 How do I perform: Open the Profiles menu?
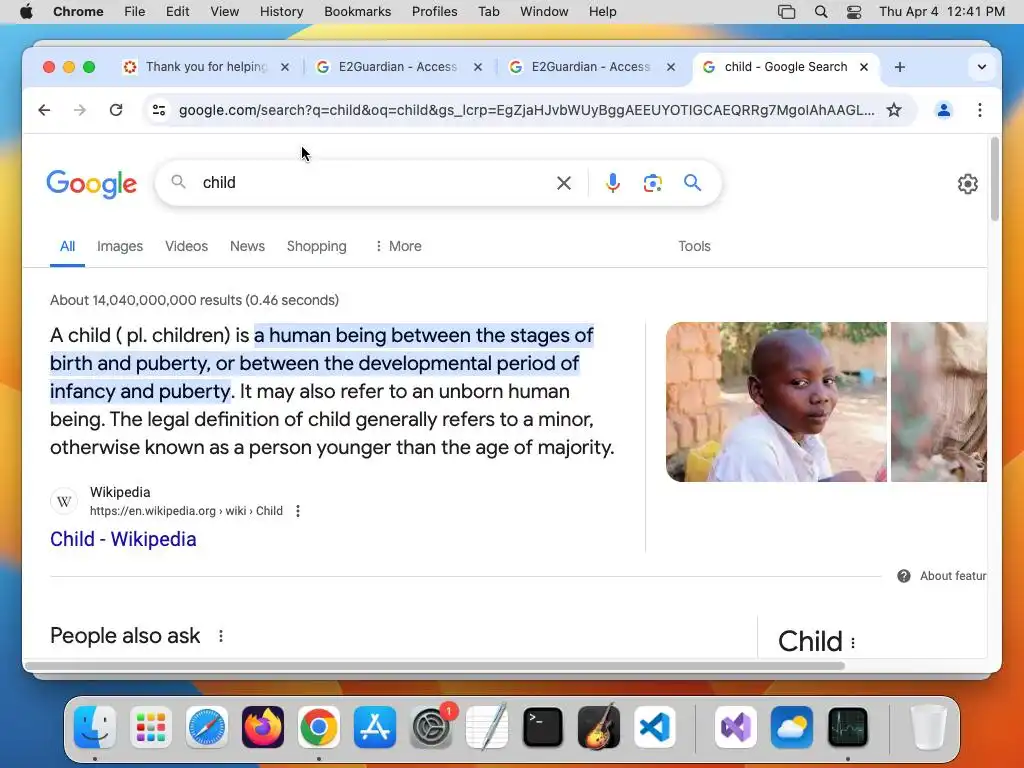point(434,12)
